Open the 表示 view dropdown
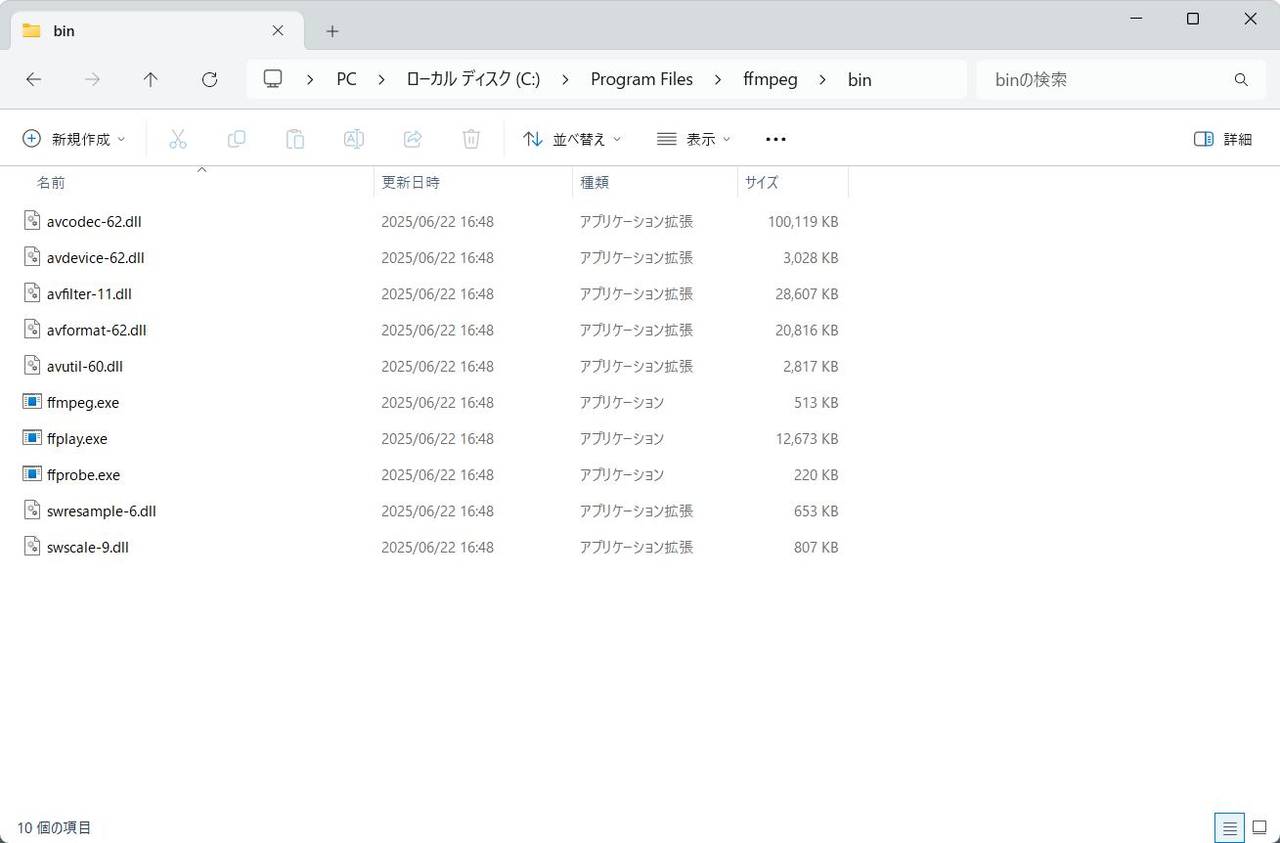 pyautogui.click(x=694, y=139)
